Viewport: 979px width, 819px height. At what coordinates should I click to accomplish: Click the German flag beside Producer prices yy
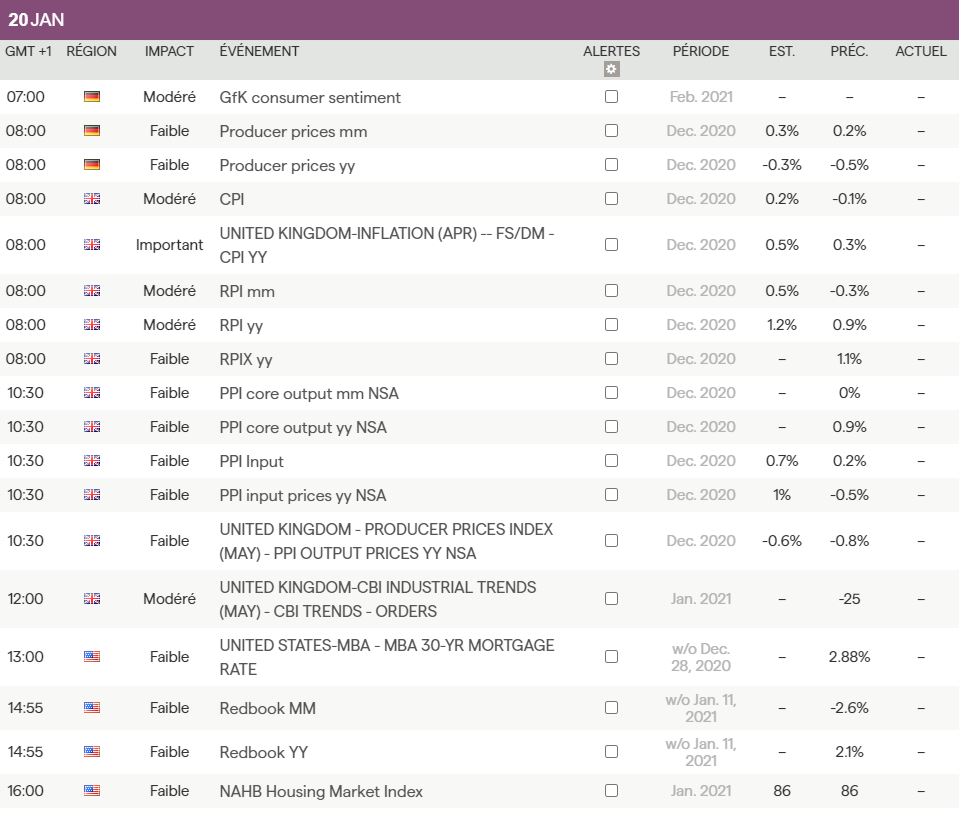pos(92,165)
